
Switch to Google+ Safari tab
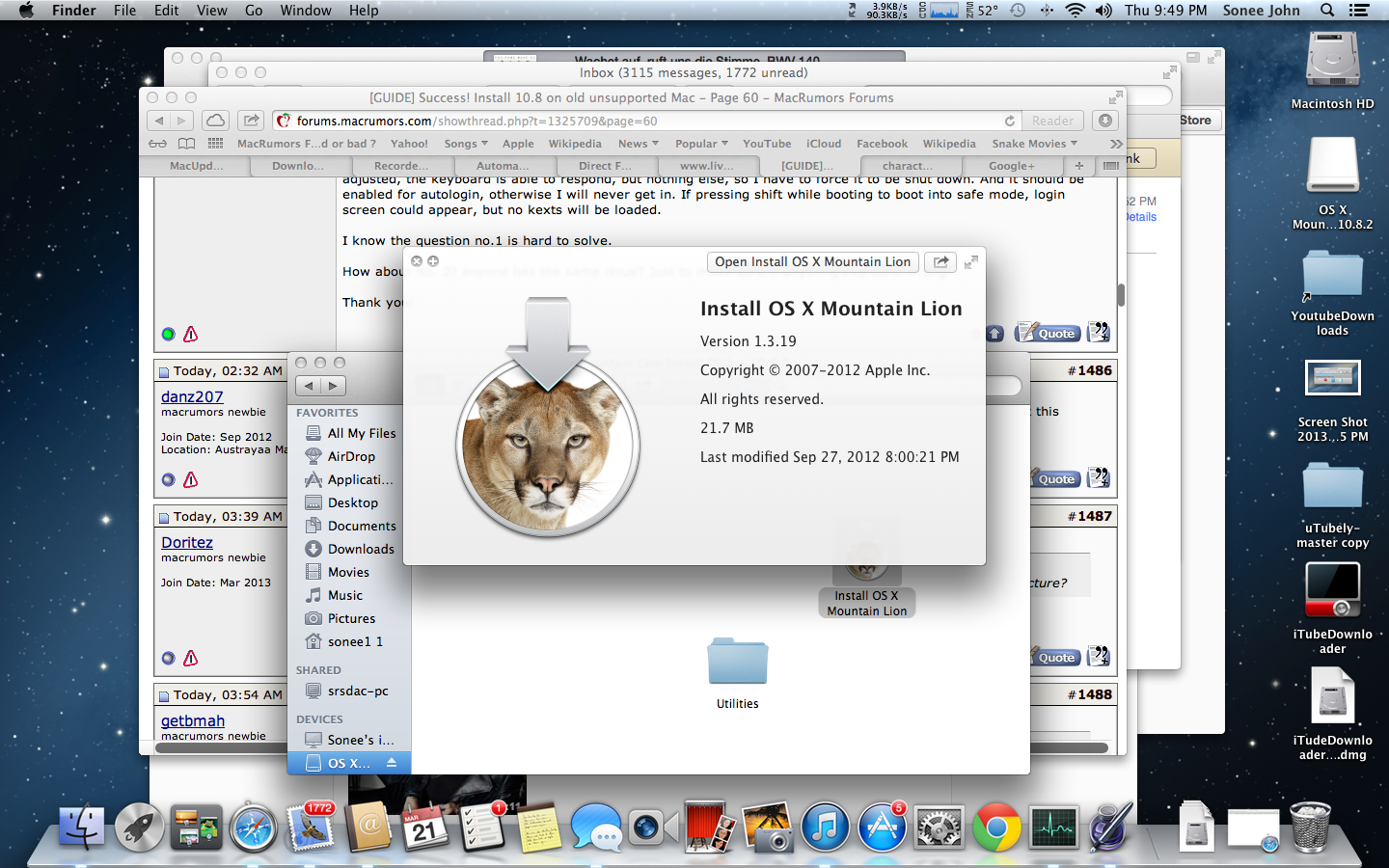(x=1010, y=166)
